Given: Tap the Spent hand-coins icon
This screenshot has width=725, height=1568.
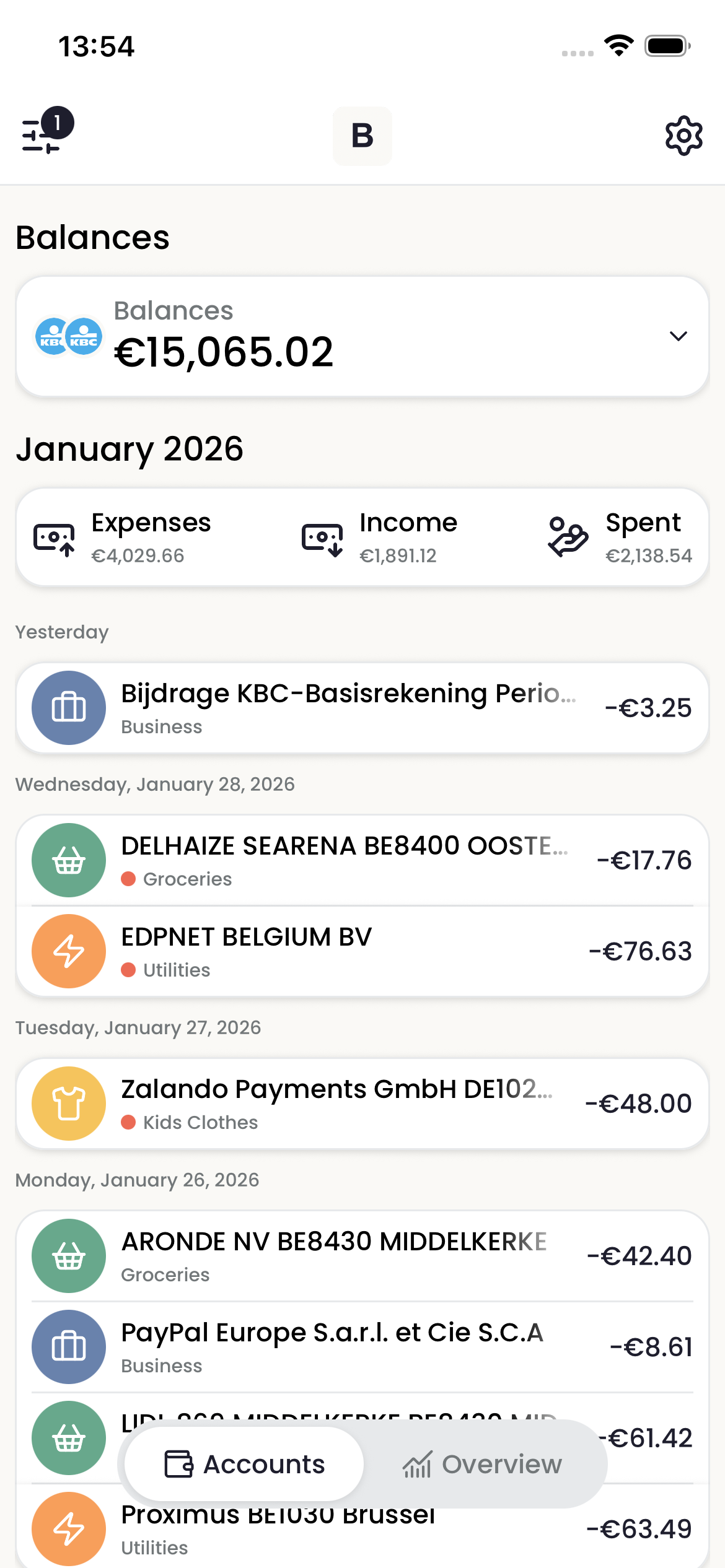Looking at the screenshot, I should (568, 537).
